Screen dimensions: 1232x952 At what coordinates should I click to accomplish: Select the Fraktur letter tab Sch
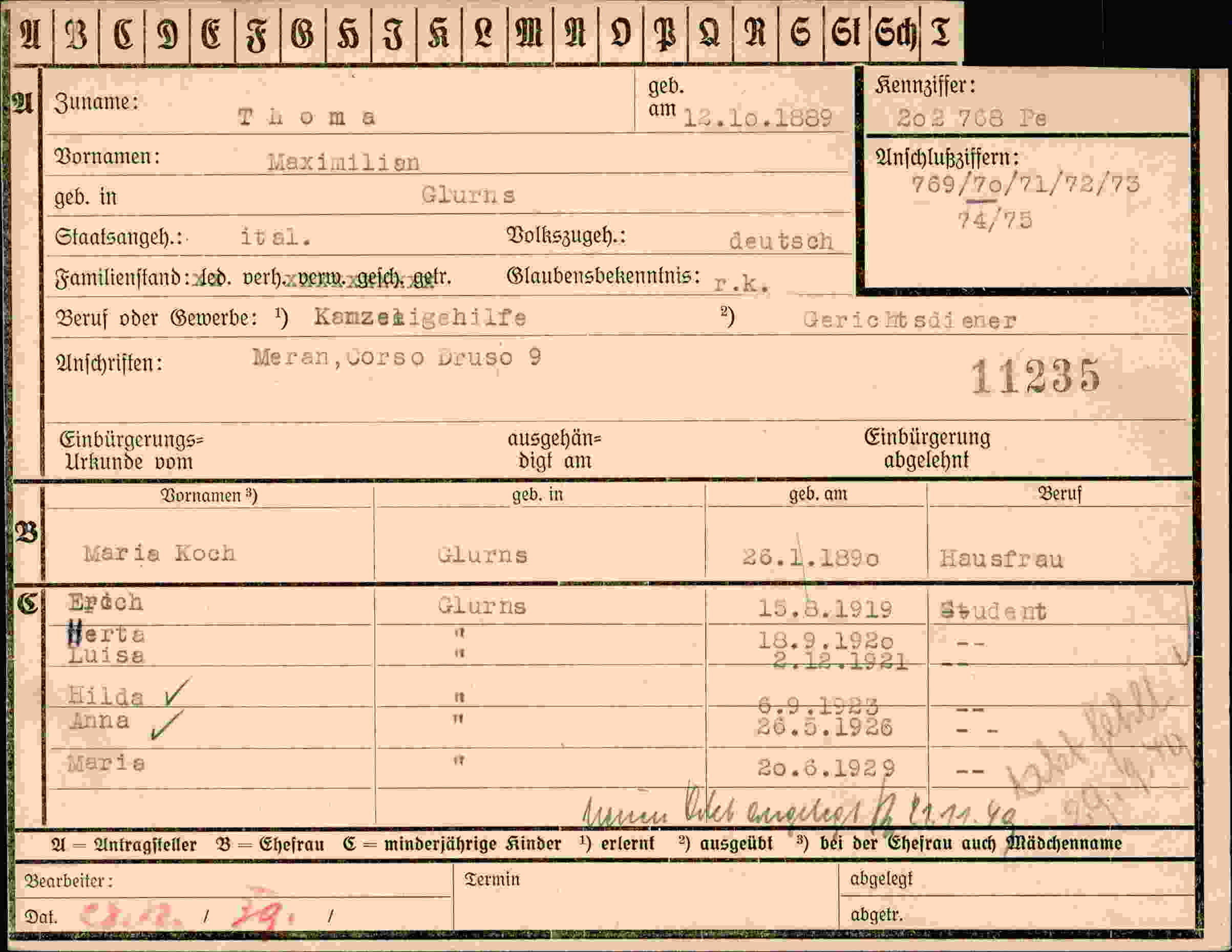click(895, 33)
